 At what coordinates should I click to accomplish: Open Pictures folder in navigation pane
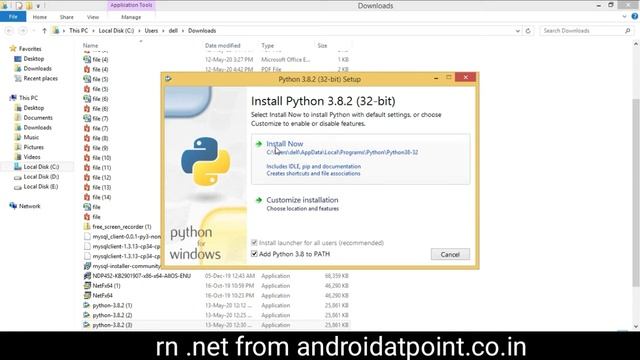[x=33, y=147]
